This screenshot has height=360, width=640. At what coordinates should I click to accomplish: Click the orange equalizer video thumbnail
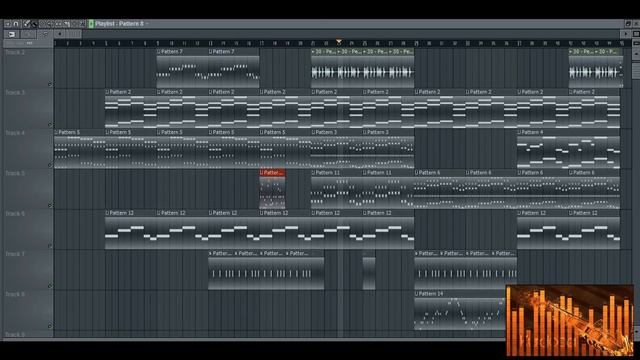click(570, 320)
